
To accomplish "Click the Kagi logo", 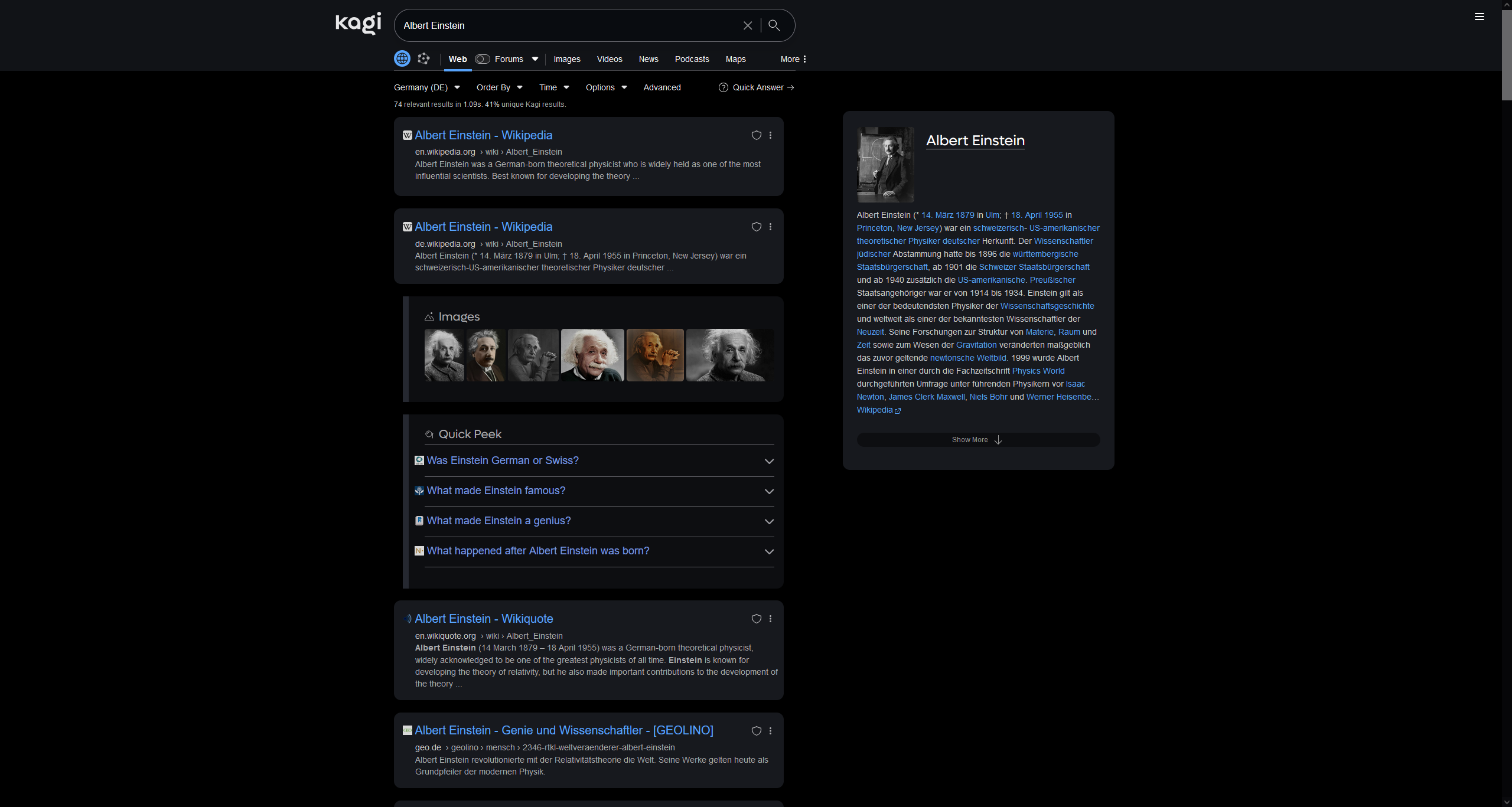I will (358, 23).
